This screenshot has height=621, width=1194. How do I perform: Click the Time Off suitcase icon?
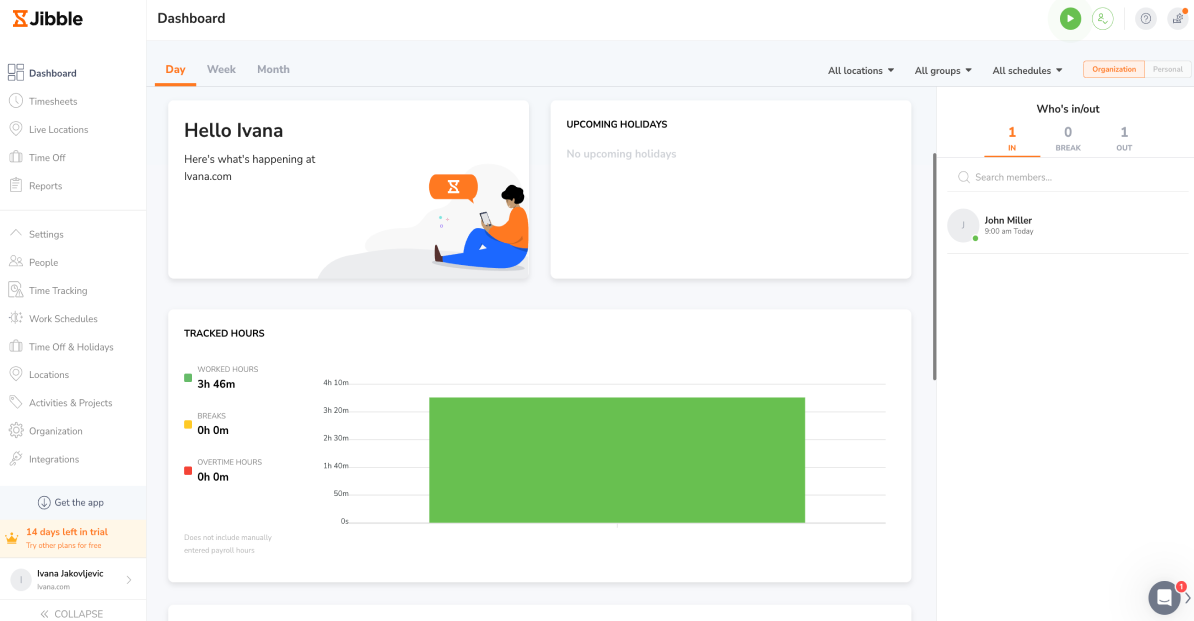[15, 158]
